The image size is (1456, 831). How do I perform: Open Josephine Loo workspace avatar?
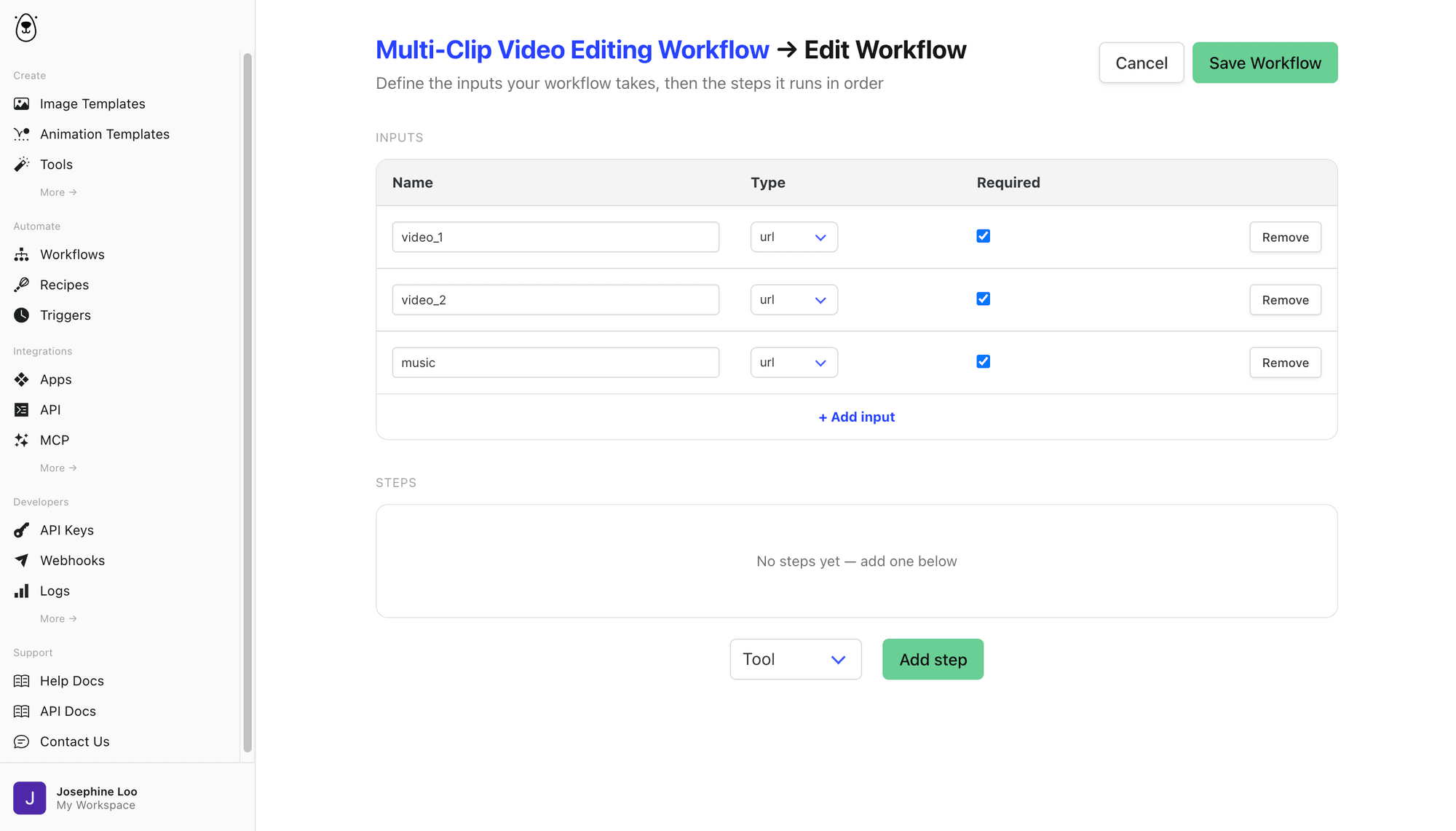[x=30, y=798]
